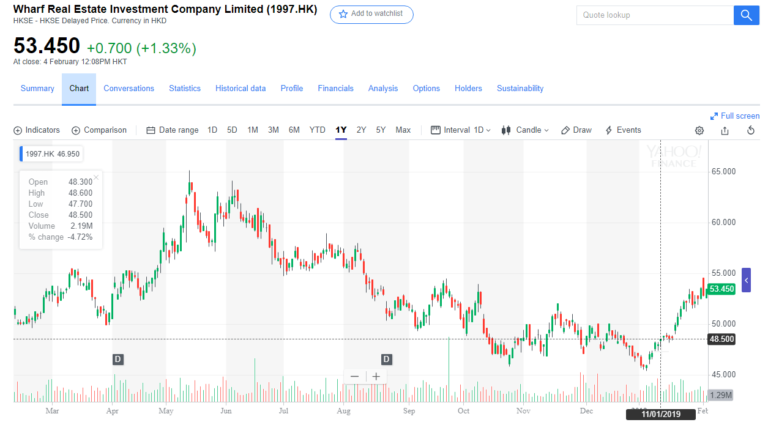Open chart settings gear icon

coord(699,131)
